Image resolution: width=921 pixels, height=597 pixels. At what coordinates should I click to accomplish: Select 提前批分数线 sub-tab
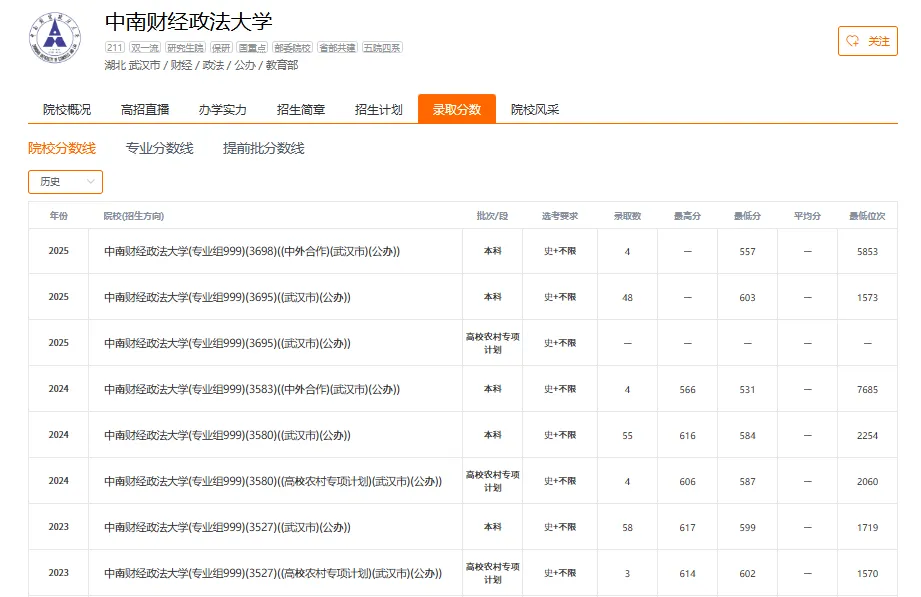[264, 148]
